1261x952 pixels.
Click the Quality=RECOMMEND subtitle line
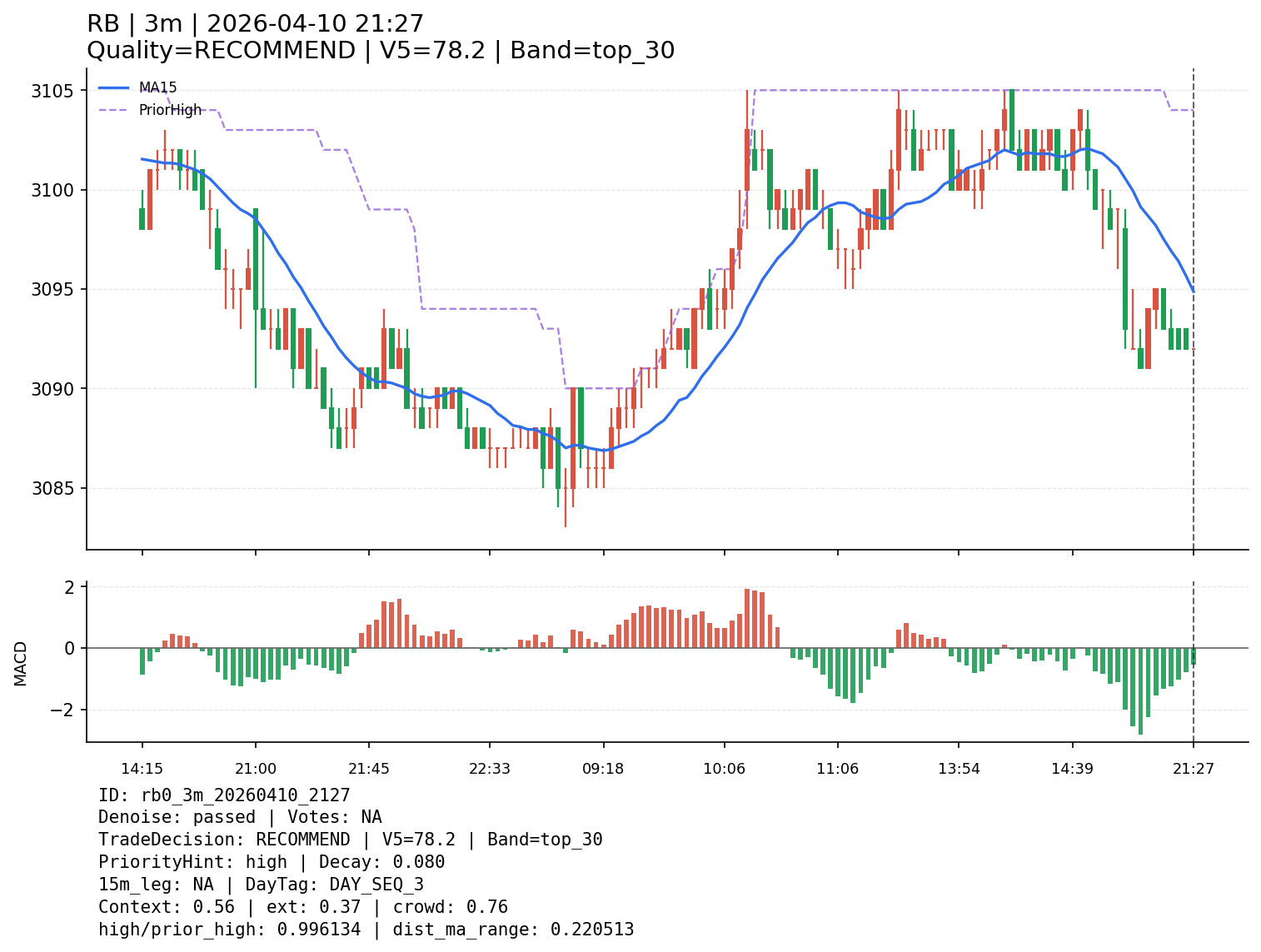(381, 51)
